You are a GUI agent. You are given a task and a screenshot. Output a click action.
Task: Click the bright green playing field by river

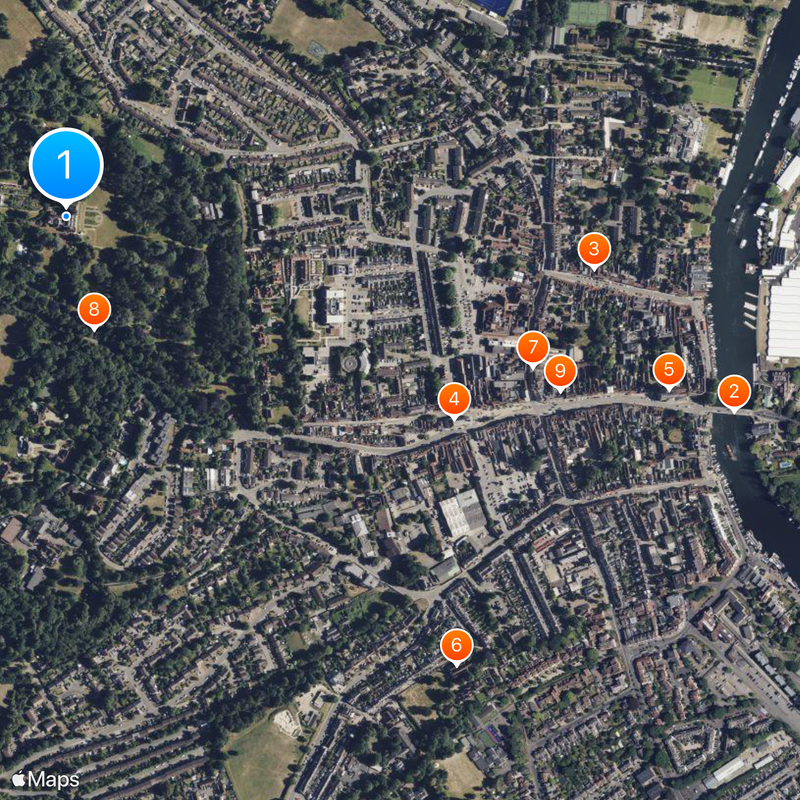tap(711, 88)
